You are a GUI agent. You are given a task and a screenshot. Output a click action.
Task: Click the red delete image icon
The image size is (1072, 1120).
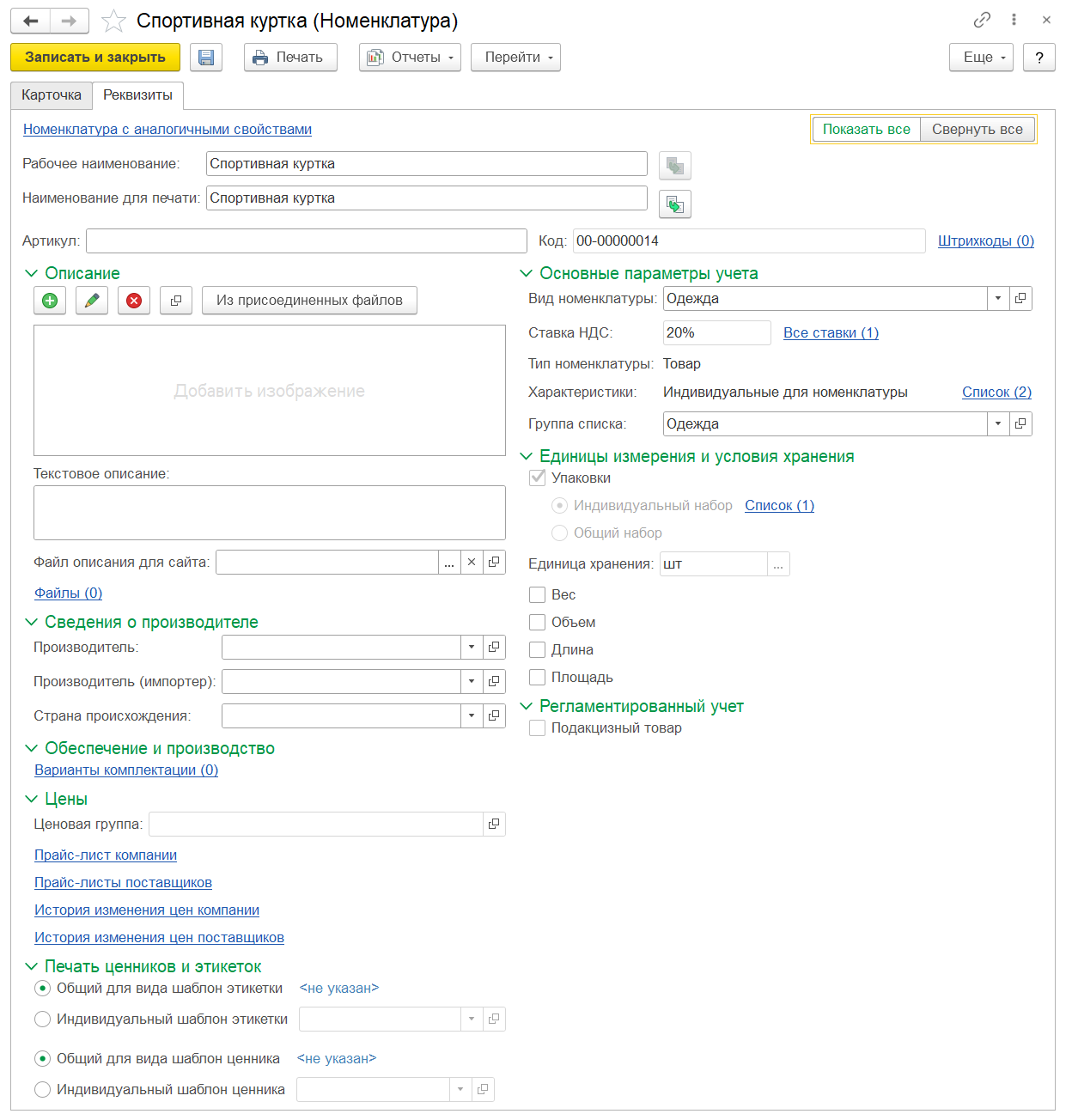pos(134,301)
